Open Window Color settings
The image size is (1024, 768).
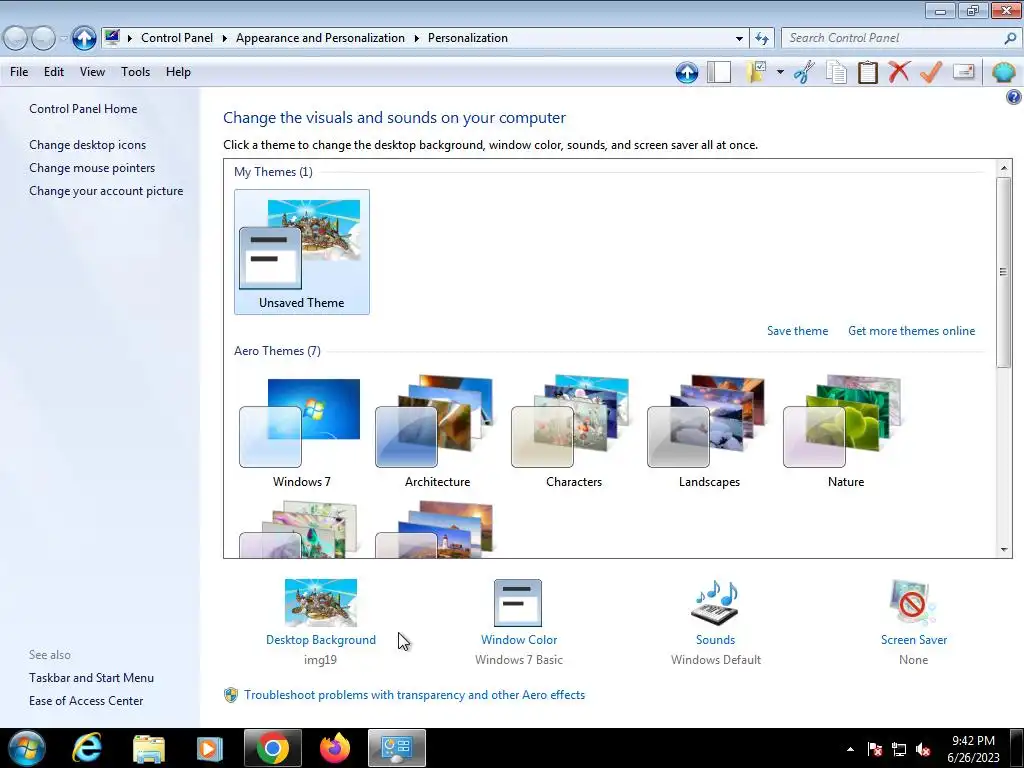(x=519, y=640)
